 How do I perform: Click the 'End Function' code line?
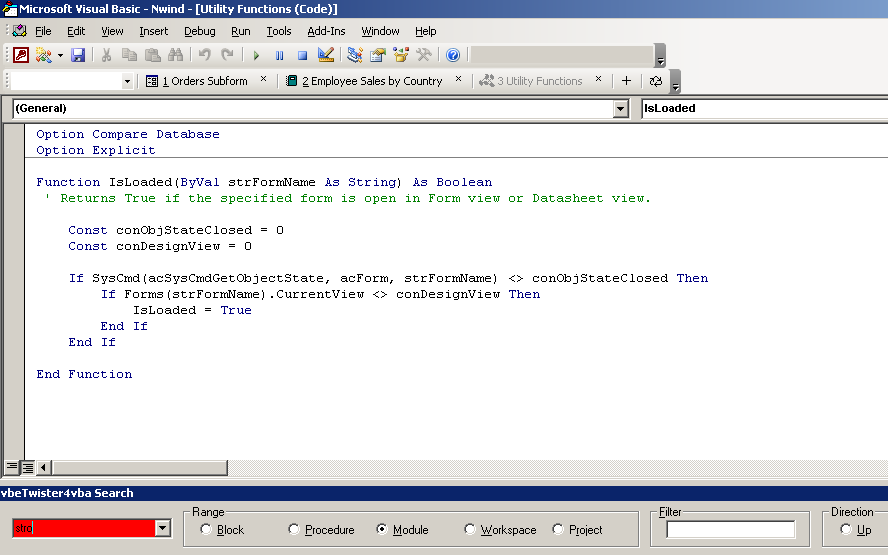click(x=84, y=374)
